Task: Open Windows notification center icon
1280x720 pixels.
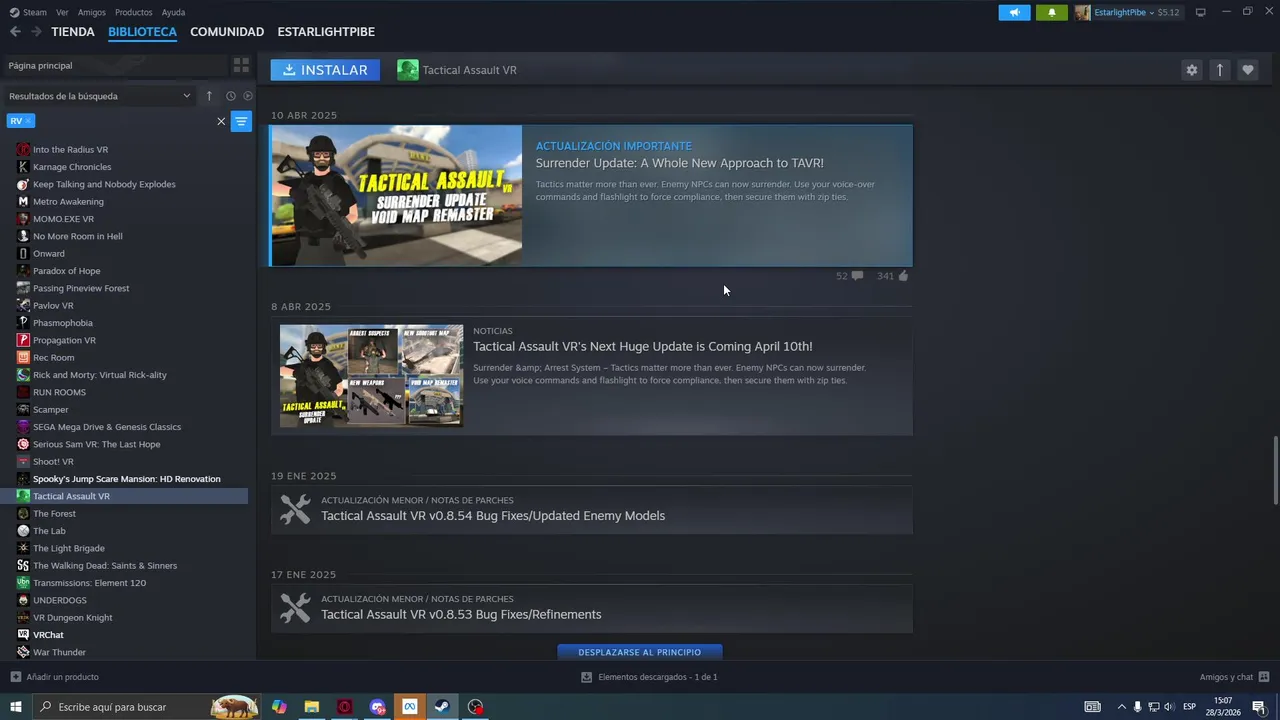Action: [1259, 707]
